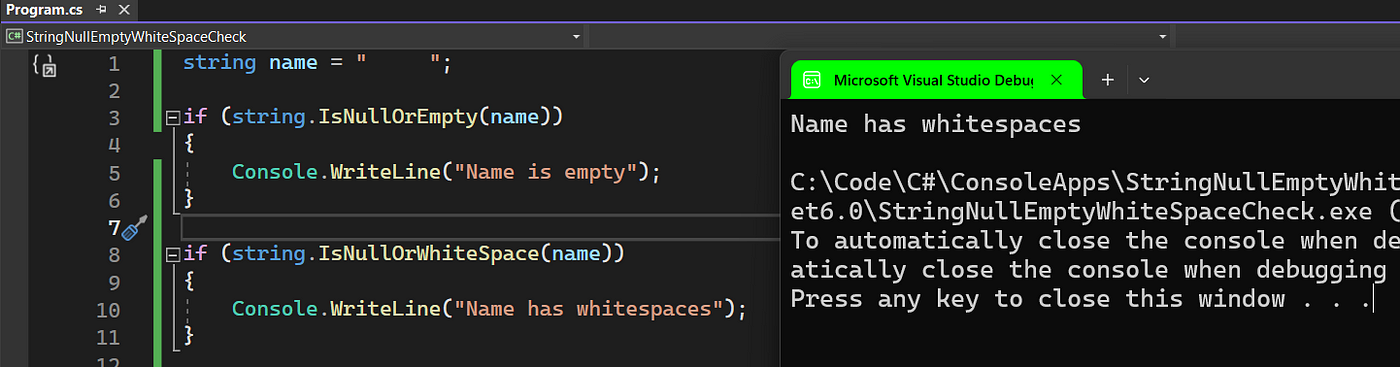Collapse the IsNullOrEmpty if block
The image size is (1400, 367).
point(173,118)
